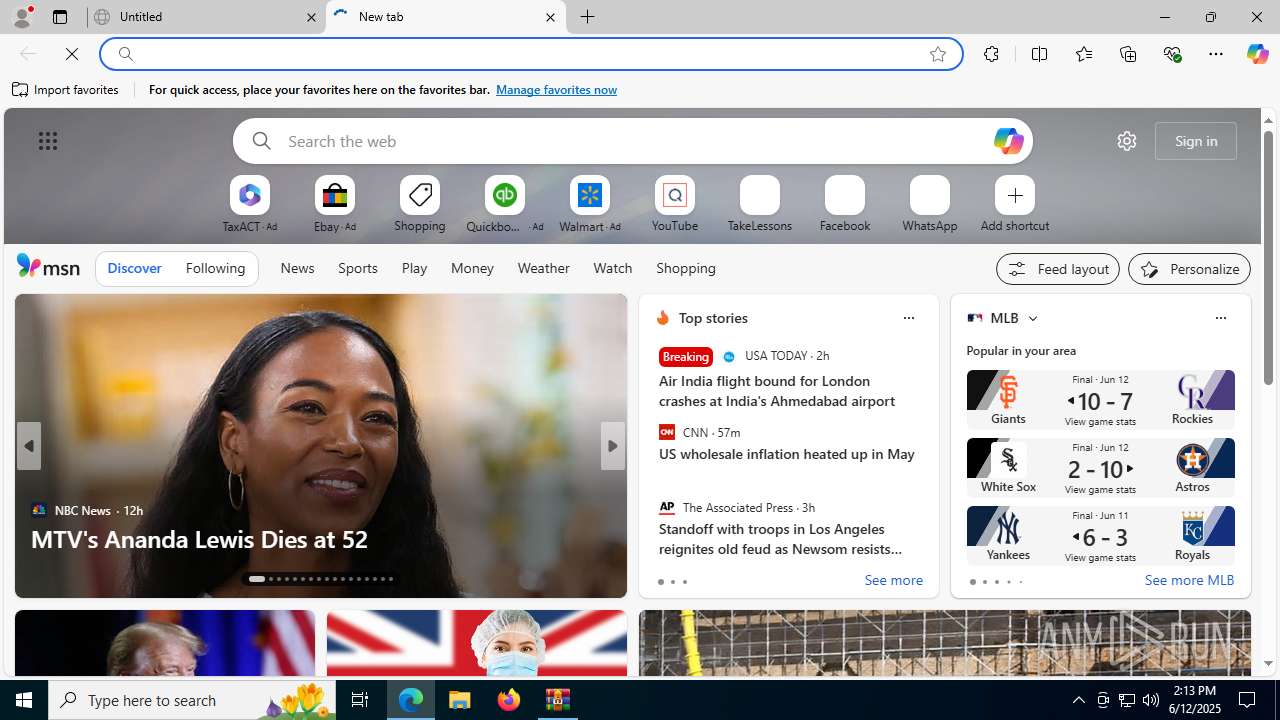Open the Windows Start menu

24,700
